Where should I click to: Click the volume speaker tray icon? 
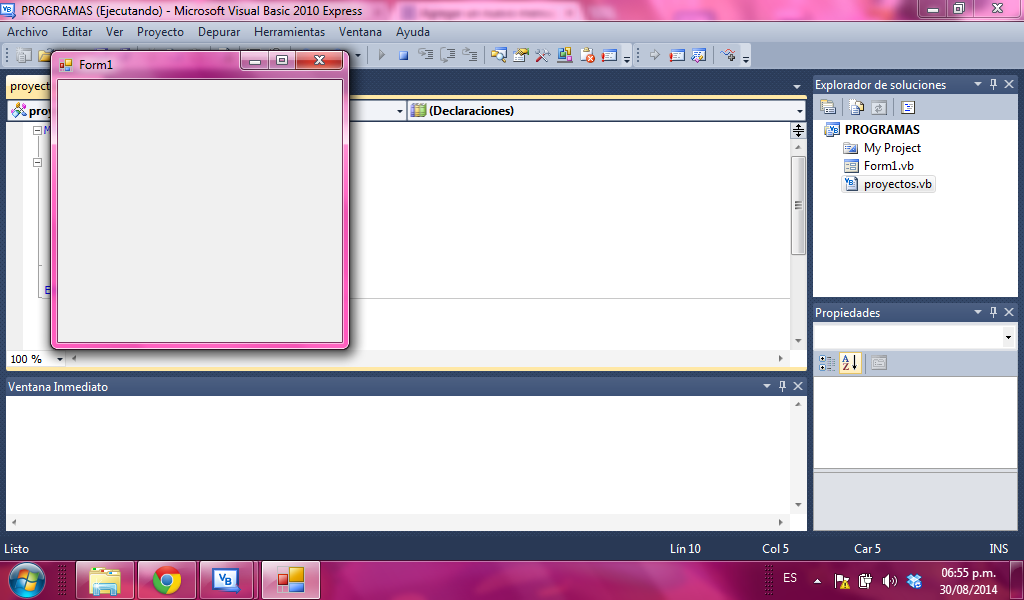(x=889, y=580)
